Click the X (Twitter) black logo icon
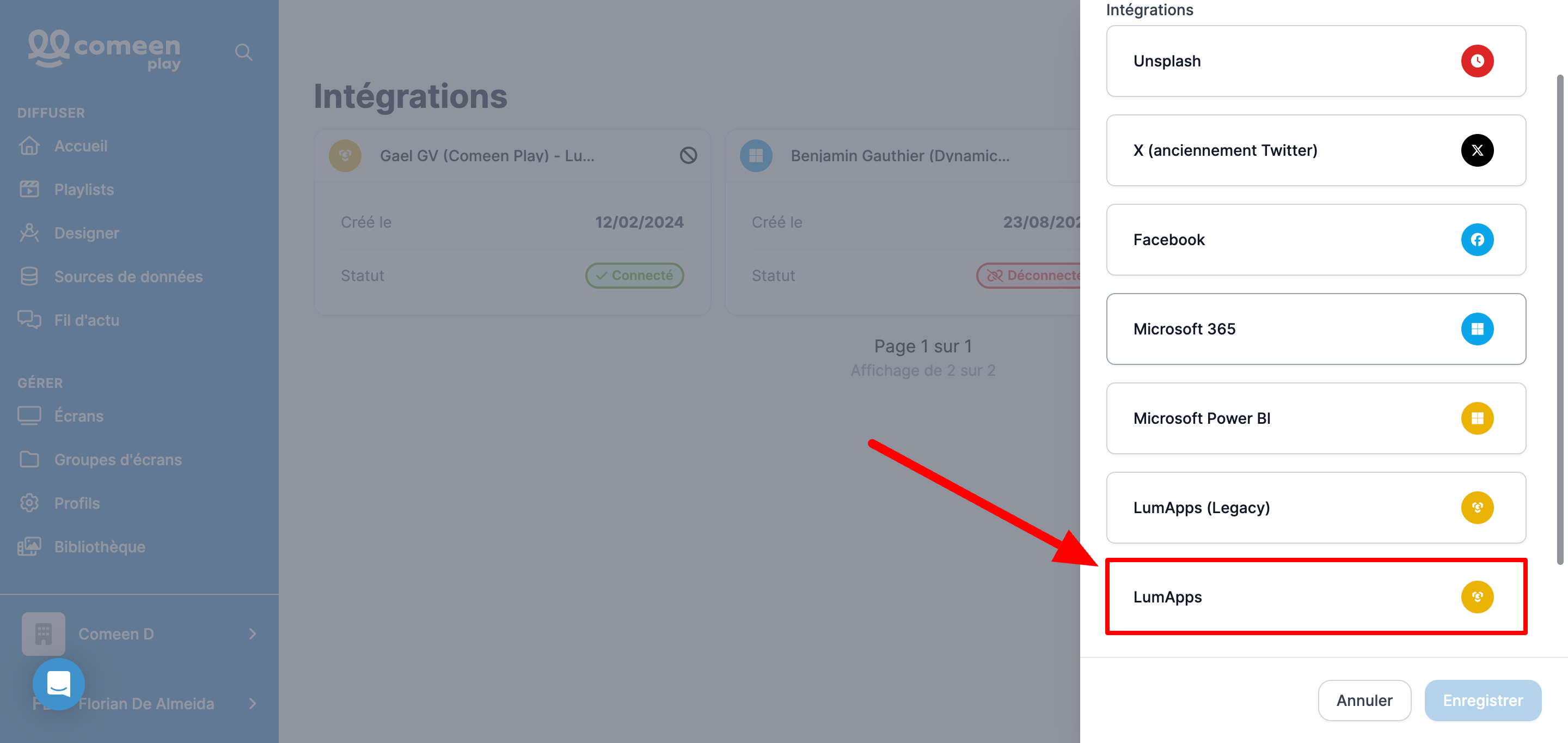This screenshot has width=1568, height=743. (x=1477, y=150)
